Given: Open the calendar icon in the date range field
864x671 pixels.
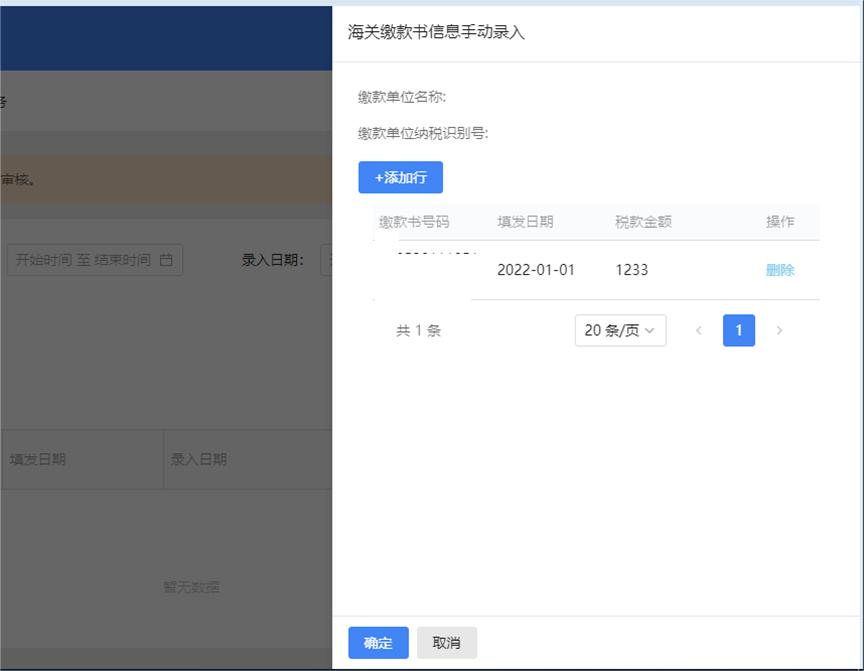Looking at the screenshot, I should 166,259.
